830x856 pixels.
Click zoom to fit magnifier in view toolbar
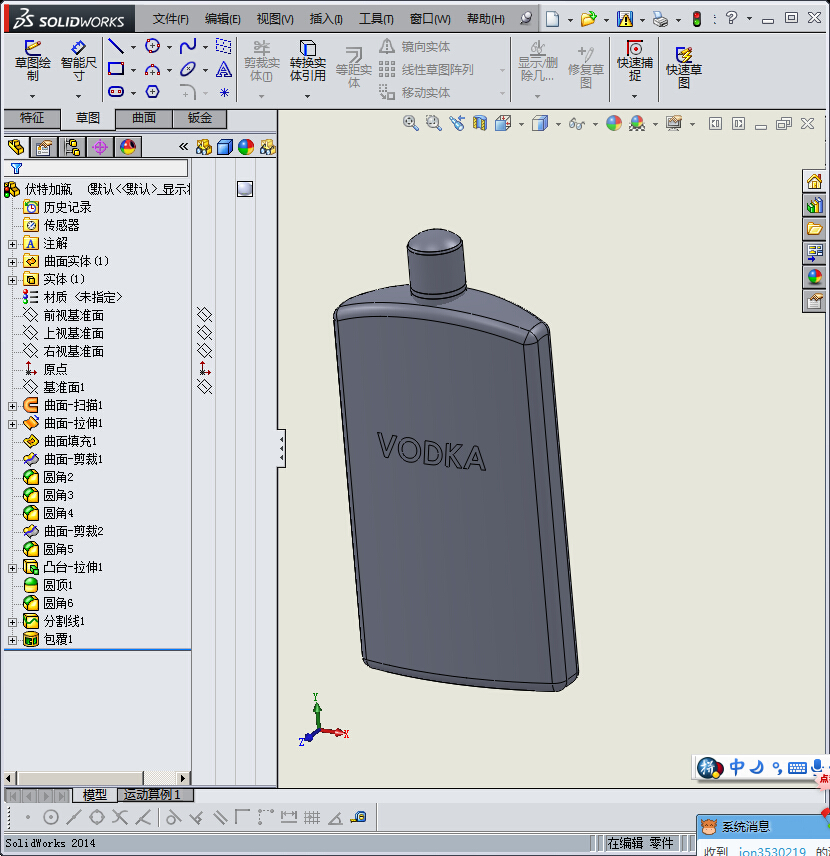click(x=410, y=123)
